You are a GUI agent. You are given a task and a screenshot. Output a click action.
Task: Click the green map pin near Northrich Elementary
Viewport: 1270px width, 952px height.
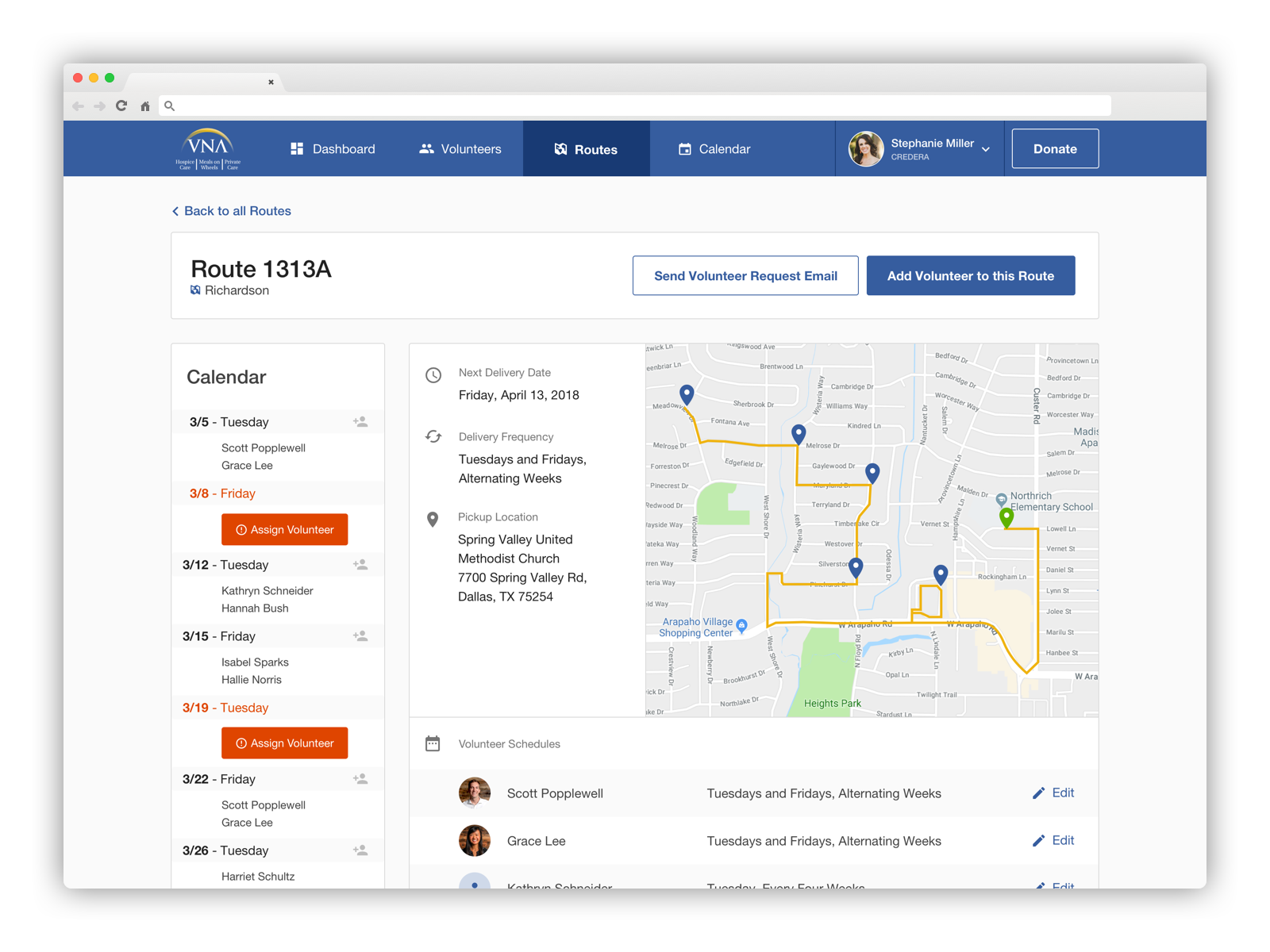click(x=1006, y=517)
